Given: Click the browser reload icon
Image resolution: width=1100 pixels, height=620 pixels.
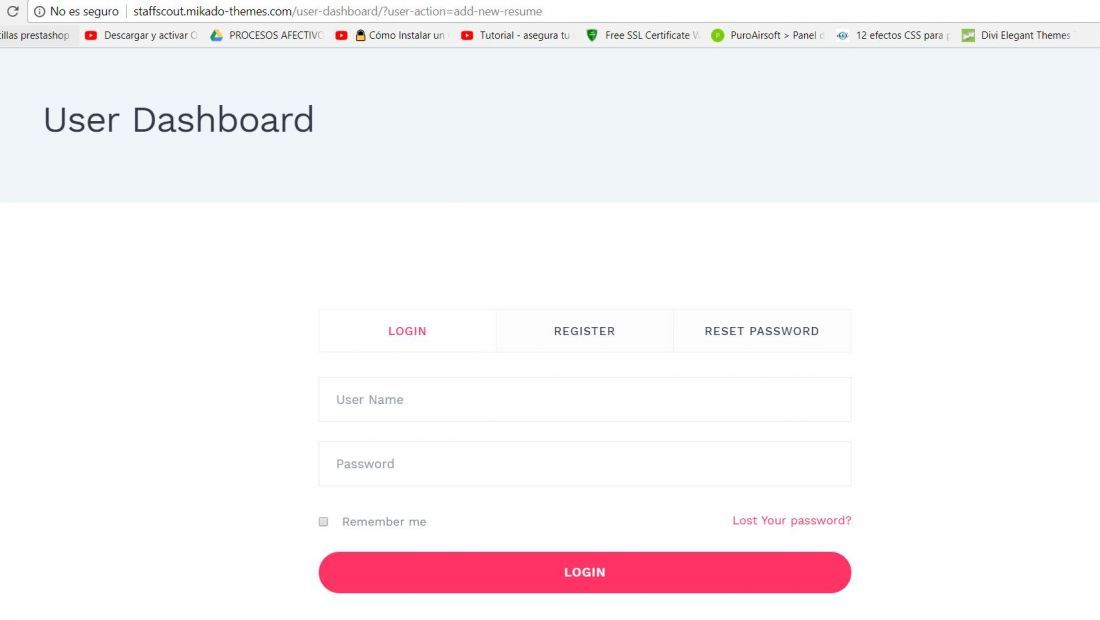Looking at the screenshot, I should [12, 11].
